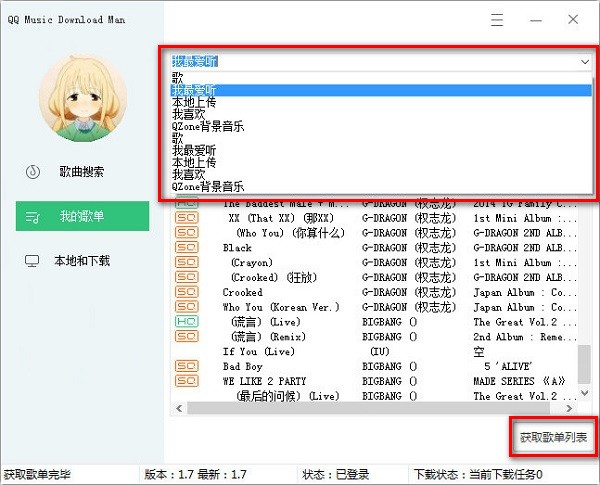Click the monitor icon beside 本地和下载
Screen dimensions: 600x485
(33, 261)
